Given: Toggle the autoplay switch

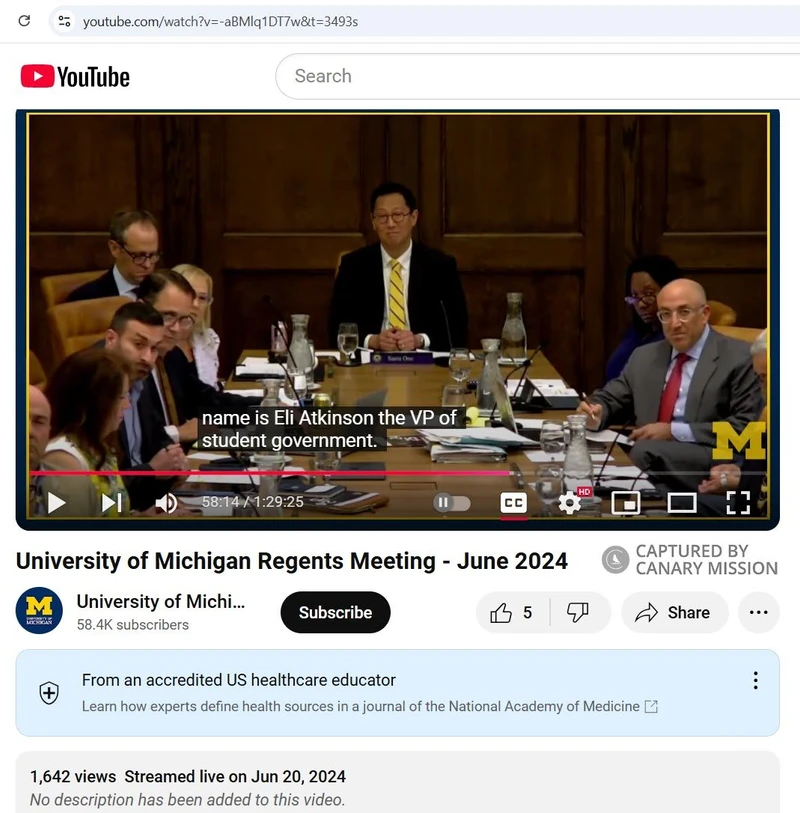Looking at the screenshot, I should tap(452, 502).
